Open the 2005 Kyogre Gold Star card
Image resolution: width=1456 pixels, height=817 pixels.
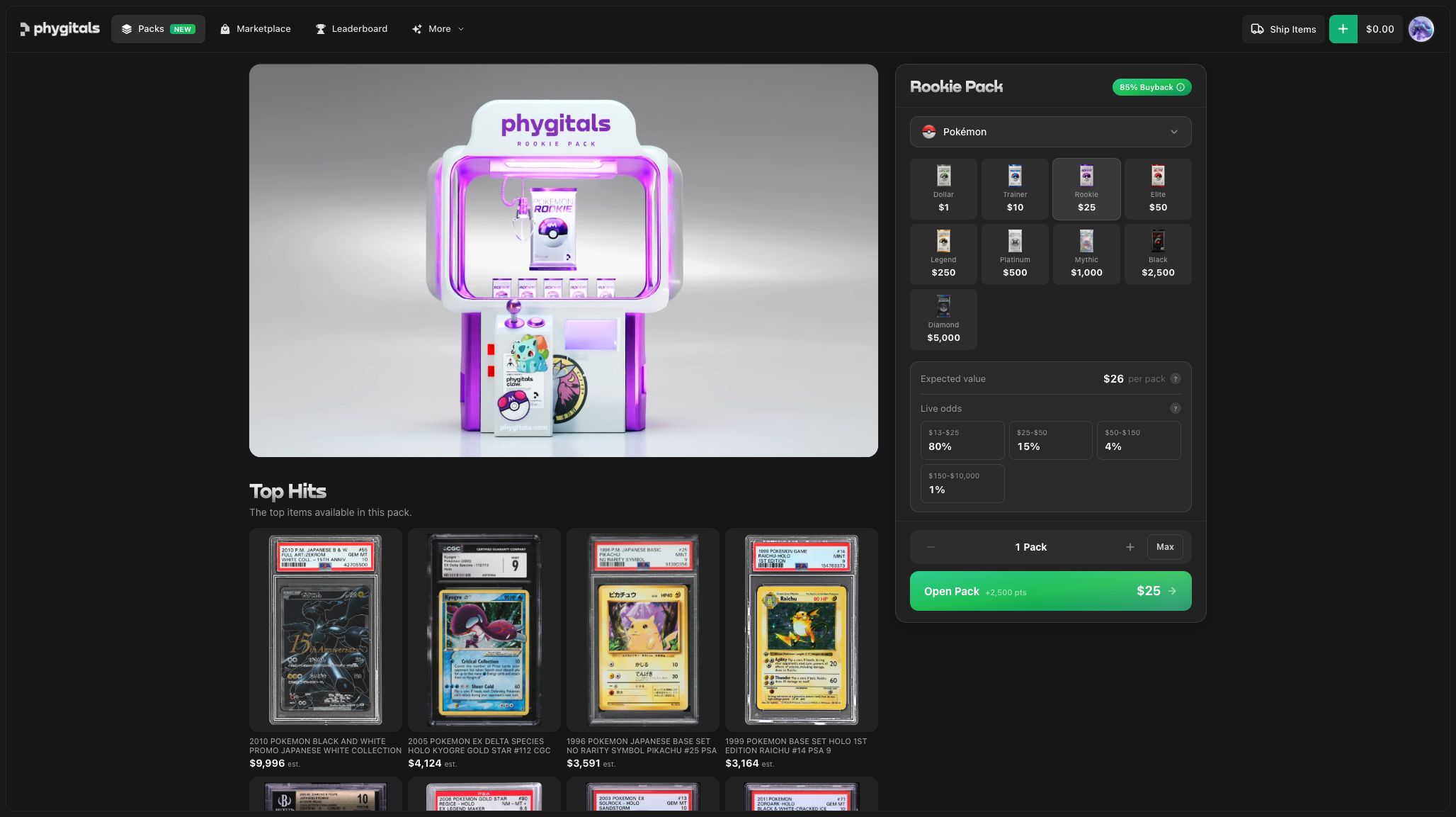(484, 630)
